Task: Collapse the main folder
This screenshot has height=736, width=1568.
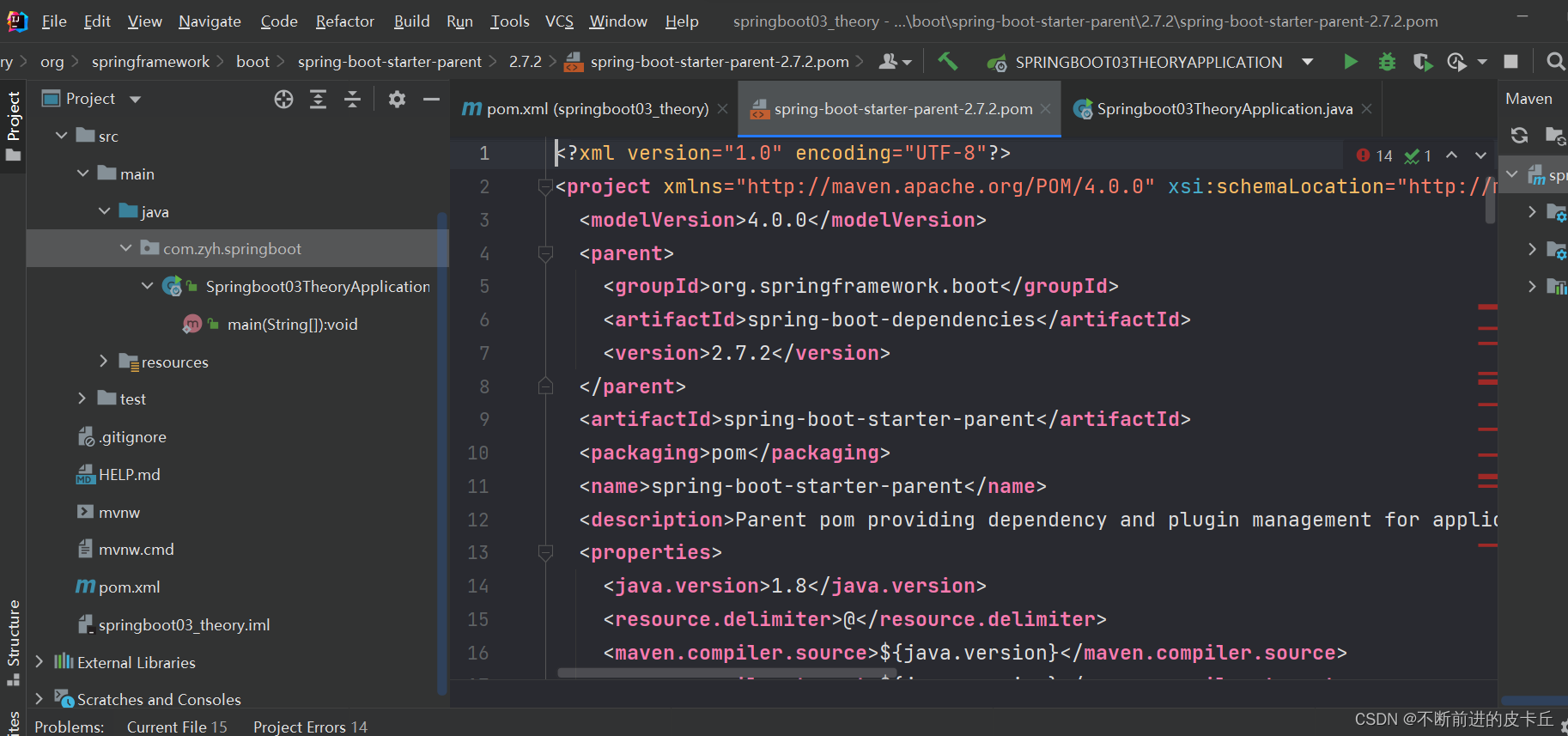Action: tap(83, 173)
